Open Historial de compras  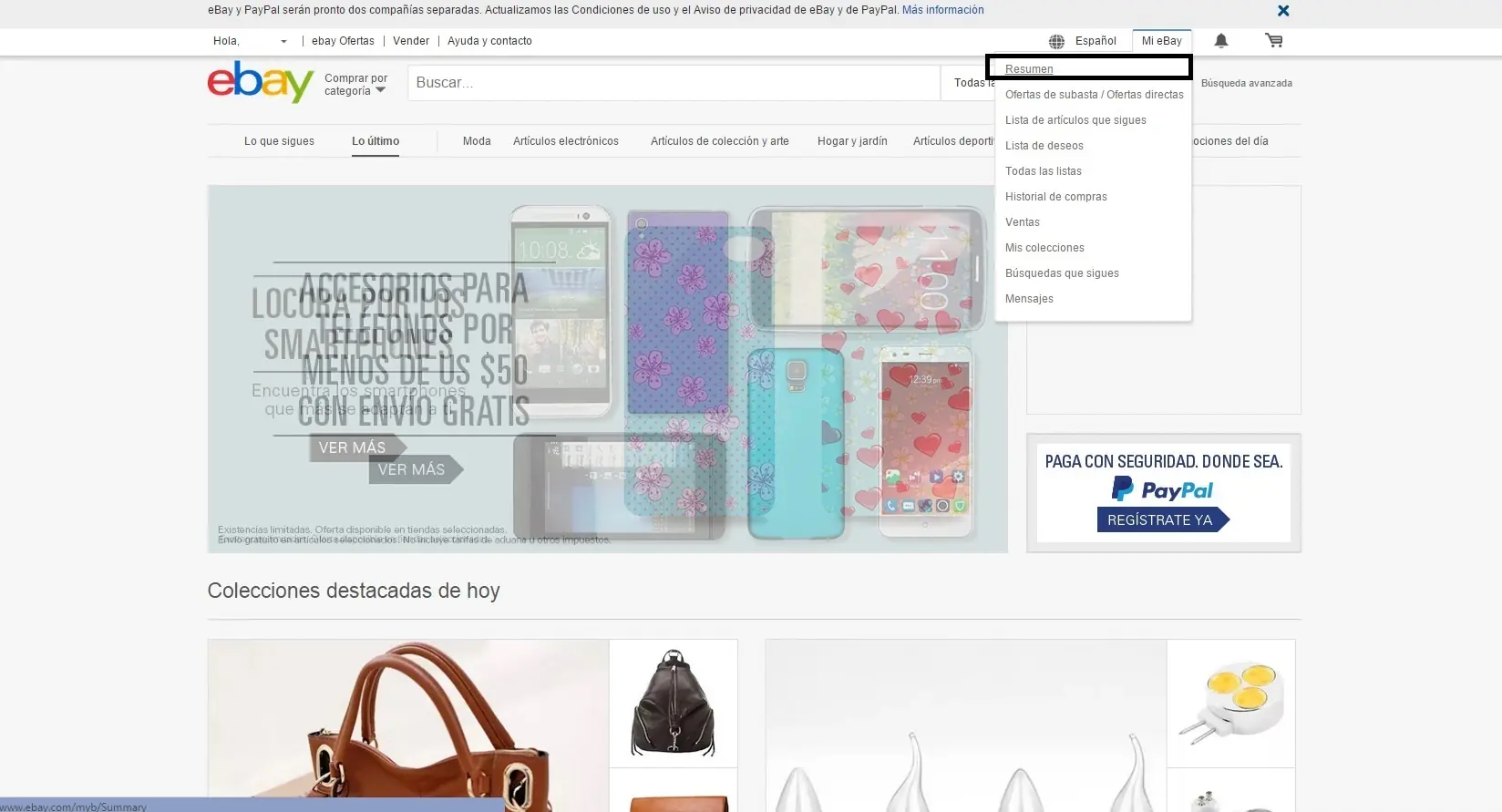tap(1056, 197)
